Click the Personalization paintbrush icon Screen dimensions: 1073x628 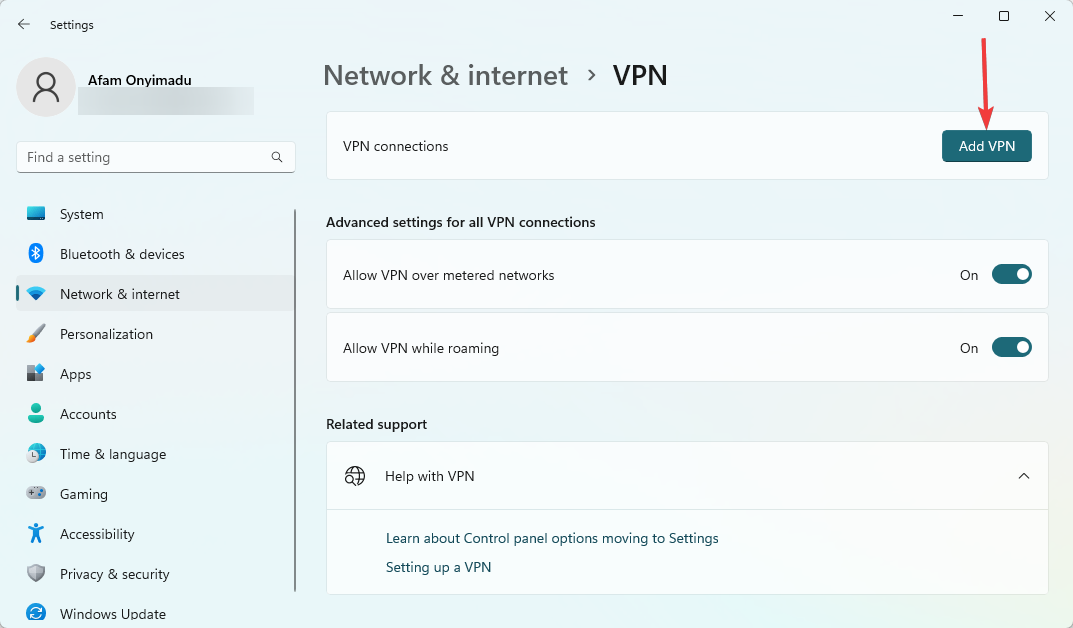point(36,334)
